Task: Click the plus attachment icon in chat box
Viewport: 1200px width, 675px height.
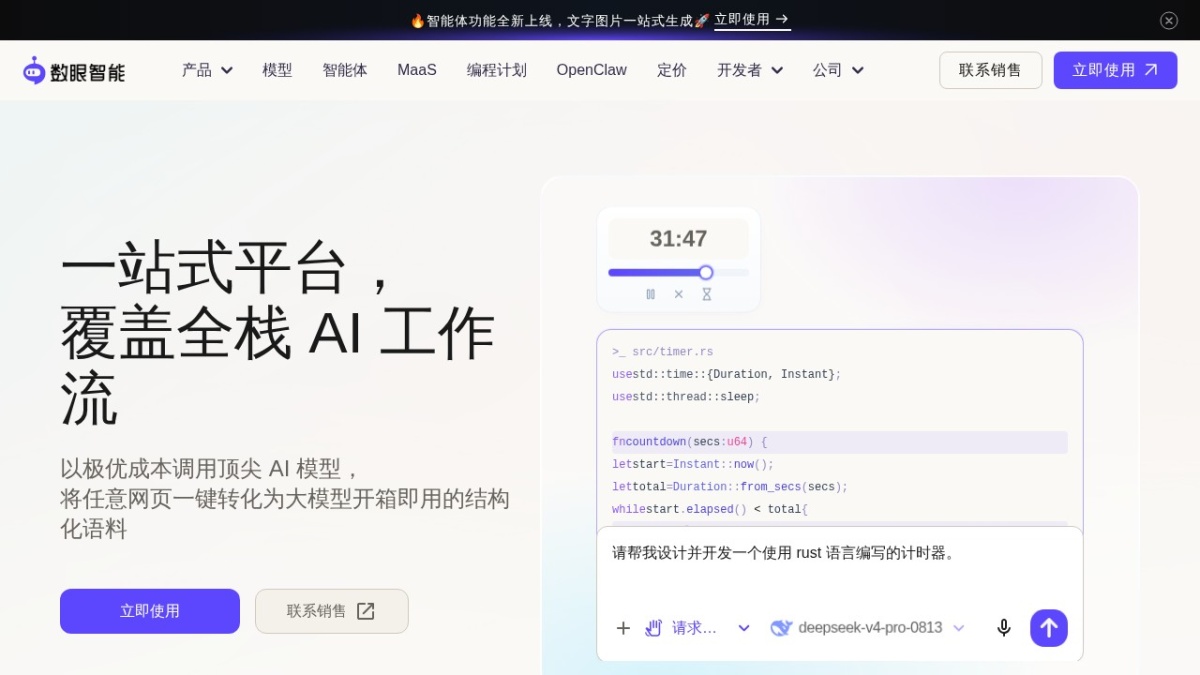Action: pos(623,628)
